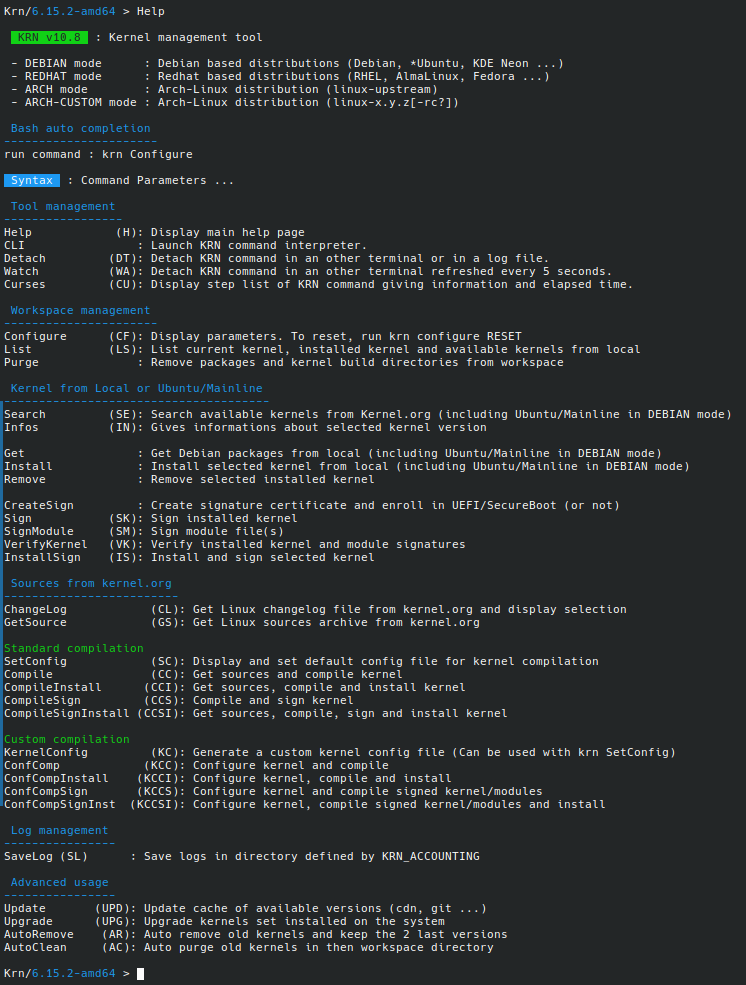Click the 'GetSource' command name
Screen dimensions: 746x985
(x=35, y=623)
